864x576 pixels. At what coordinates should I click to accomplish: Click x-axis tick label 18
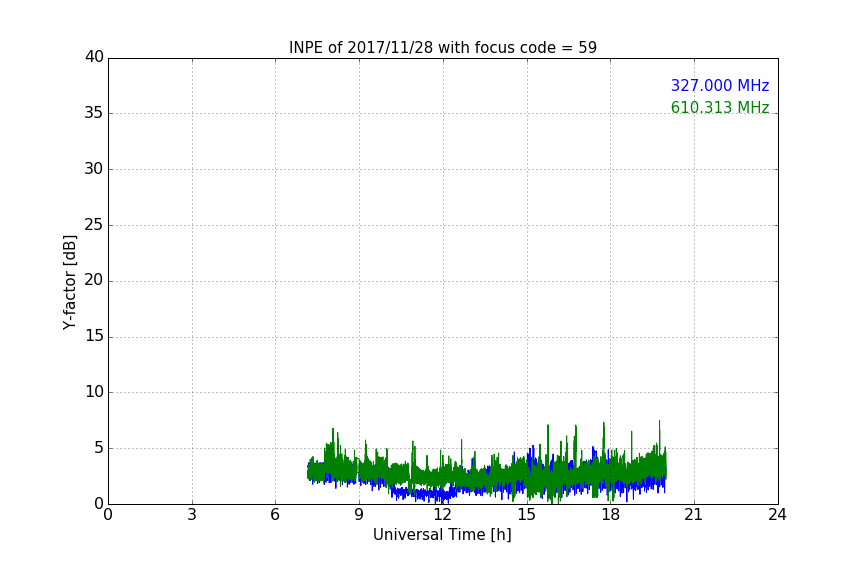(x=610, y=515)
